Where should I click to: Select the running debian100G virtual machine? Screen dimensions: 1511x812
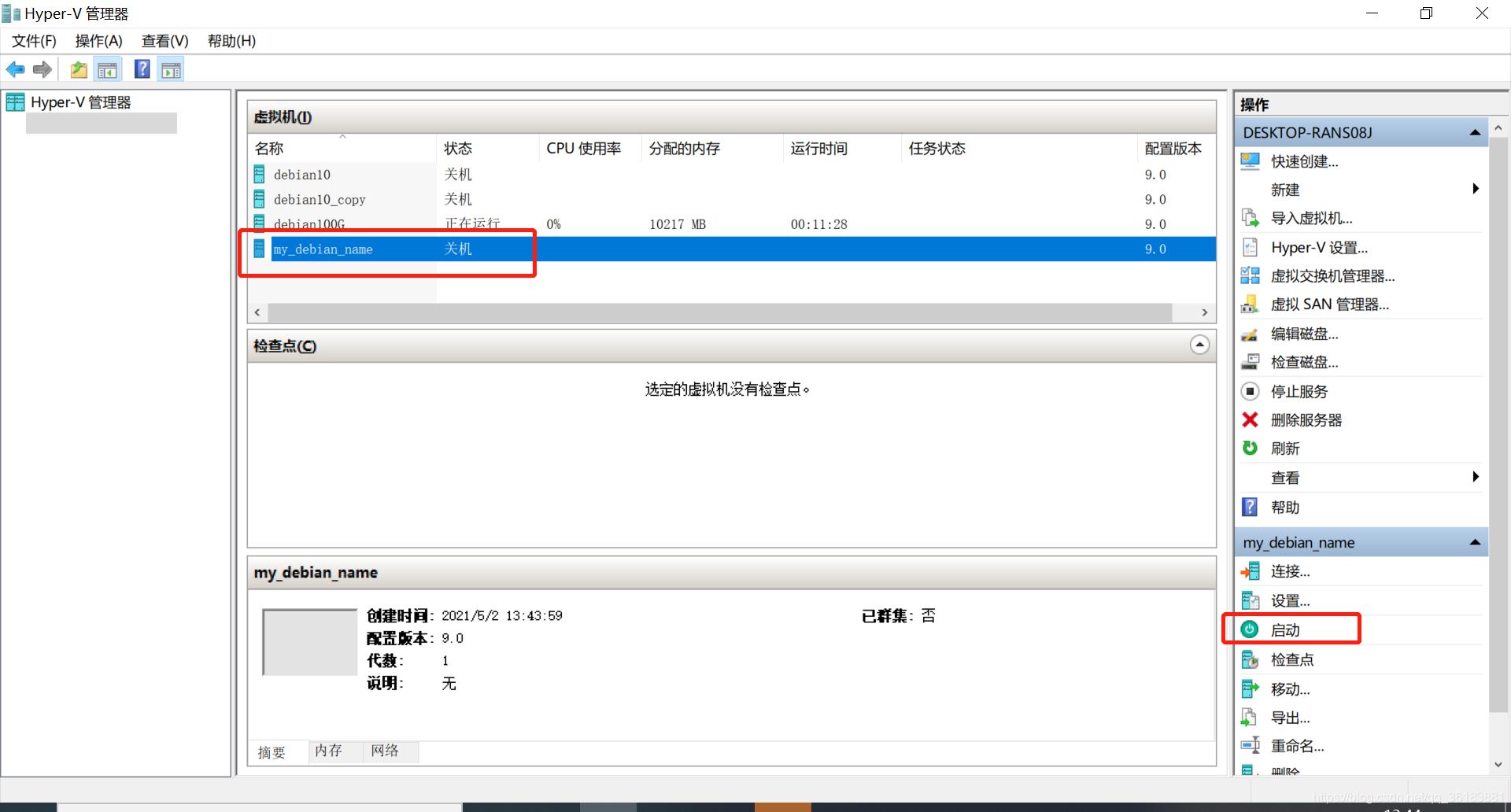tap(732, 223)
